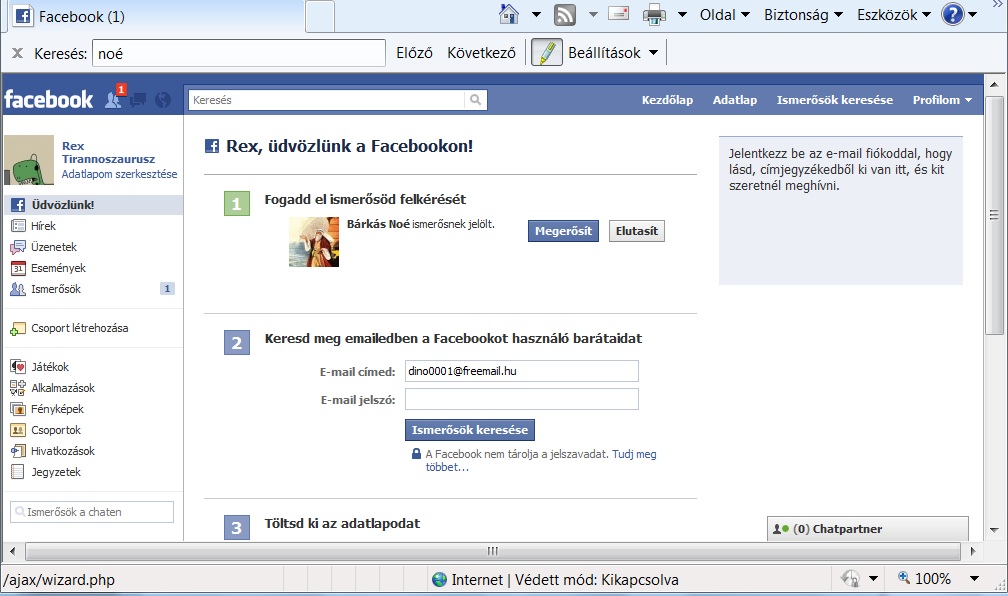Click the horizontal scrollbar right arrow
Screen dimensions: 1008x596
coord(973,551)
